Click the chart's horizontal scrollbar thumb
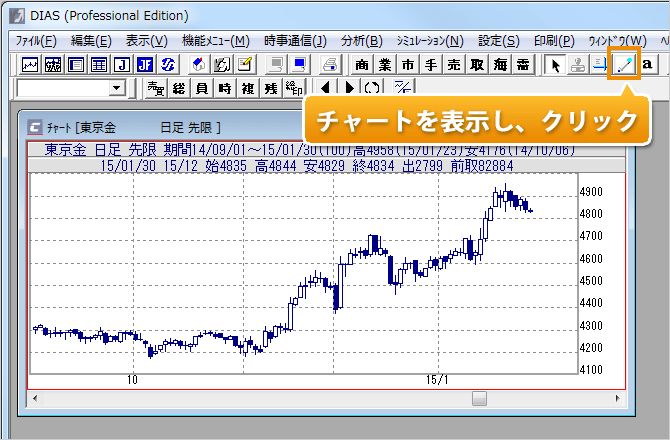This screenshot has height=440, width=670. (x=479, y=398)
